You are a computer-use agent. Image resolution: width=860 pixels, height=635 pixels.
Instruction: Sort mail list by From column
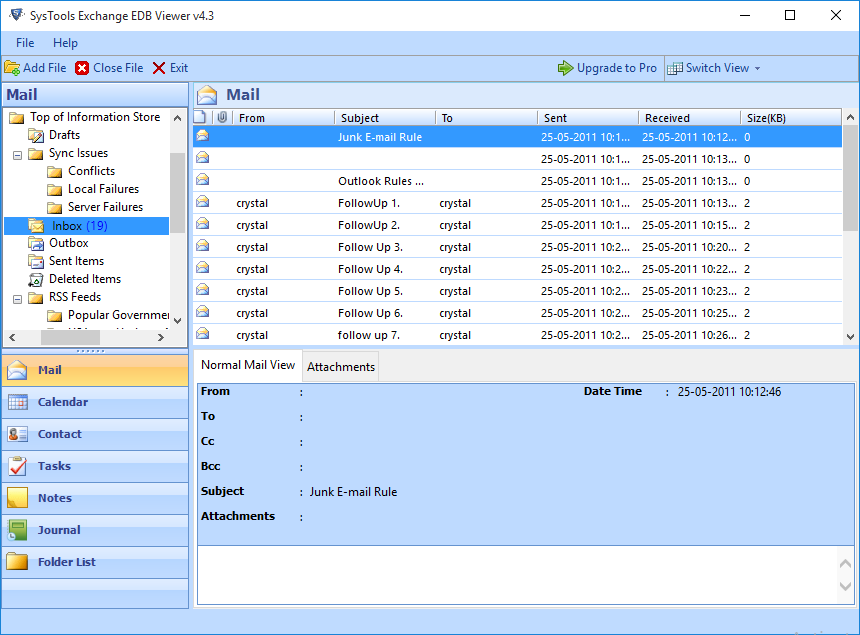(x=284, y=118)
